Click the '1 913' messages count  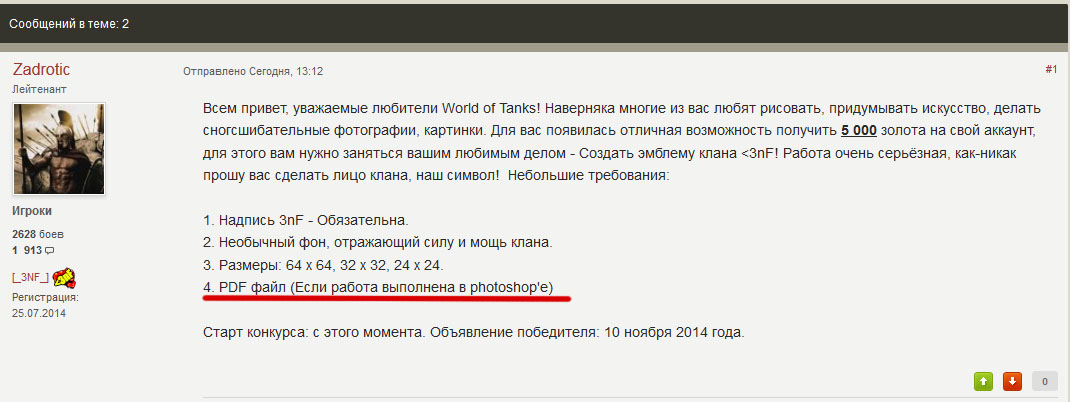coord(27,250)
